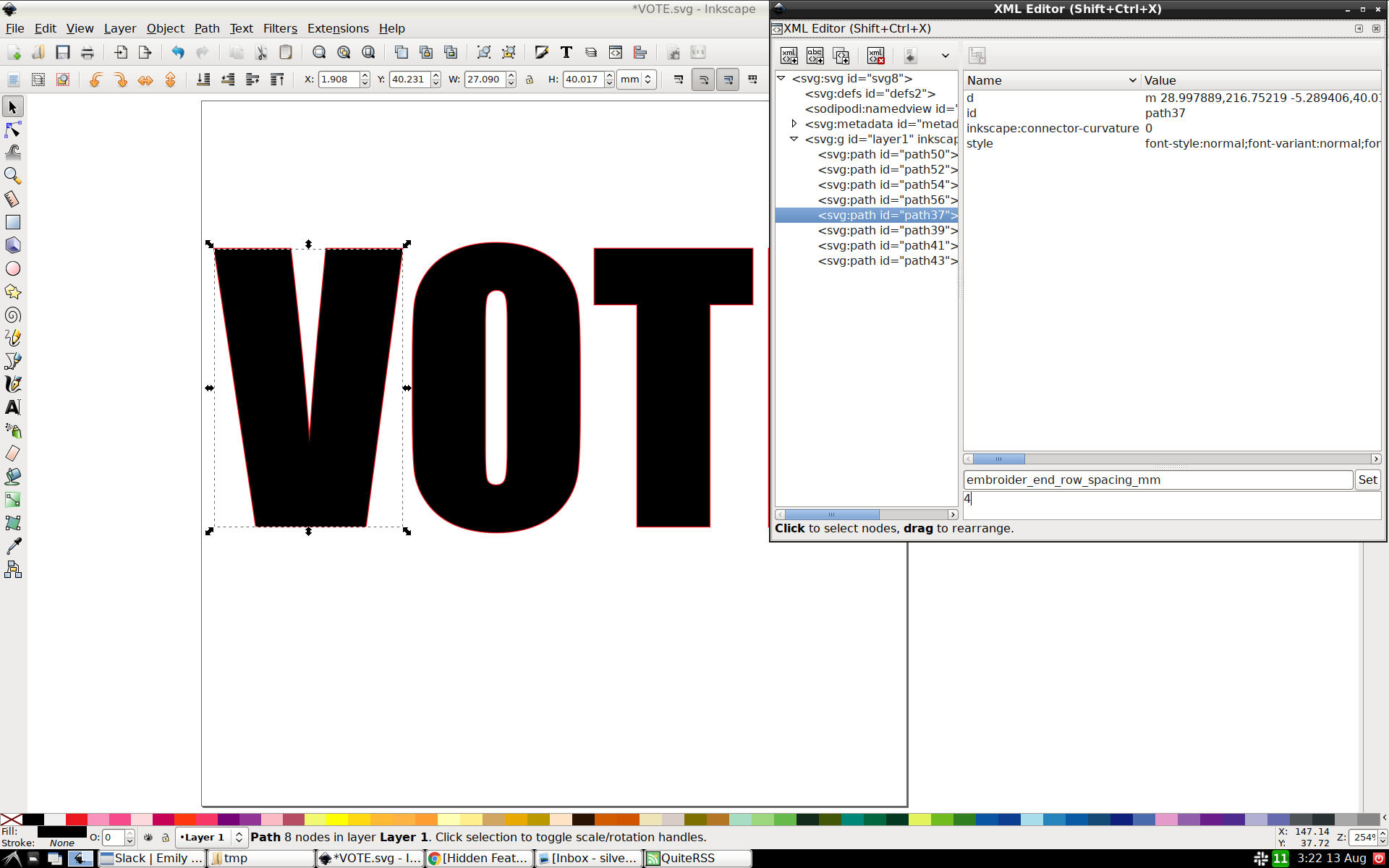
Task: Open the XML Editor toolbar overflow chevron
Action: (945, 56)
